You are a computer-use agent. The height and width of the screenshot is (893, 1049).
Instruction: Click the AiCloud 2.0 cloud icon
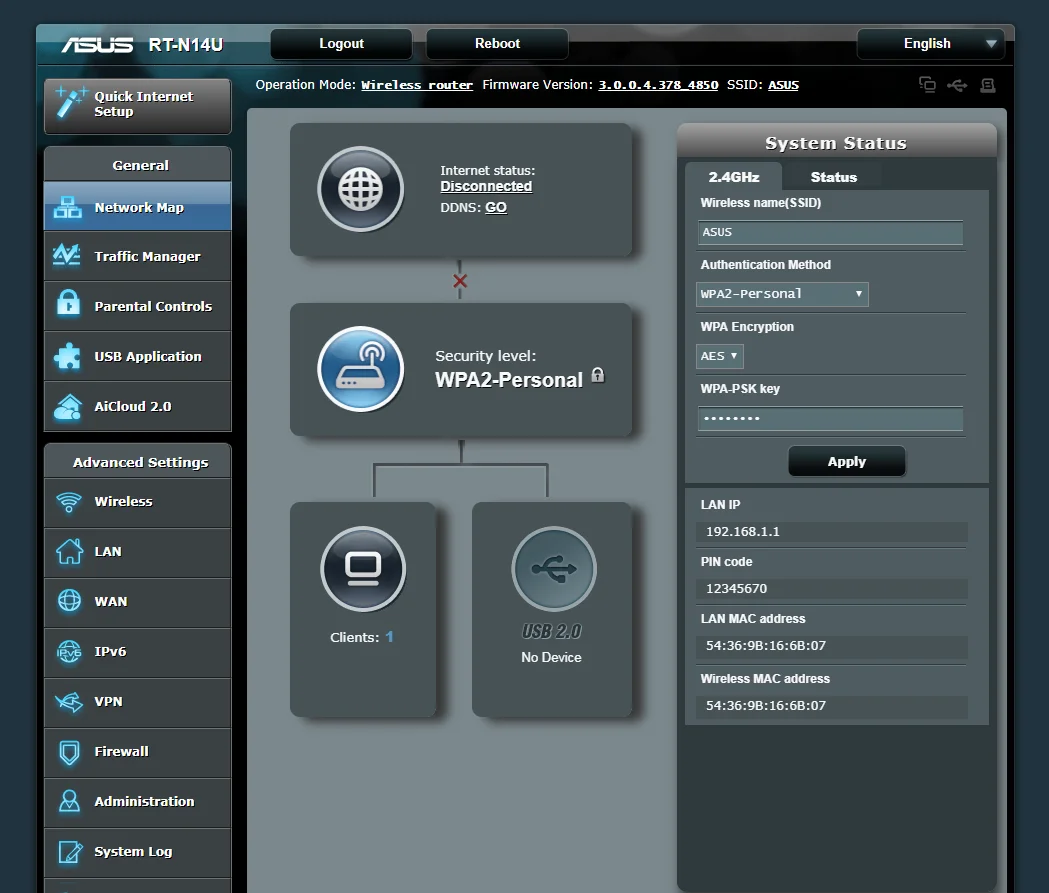point(68,406)
